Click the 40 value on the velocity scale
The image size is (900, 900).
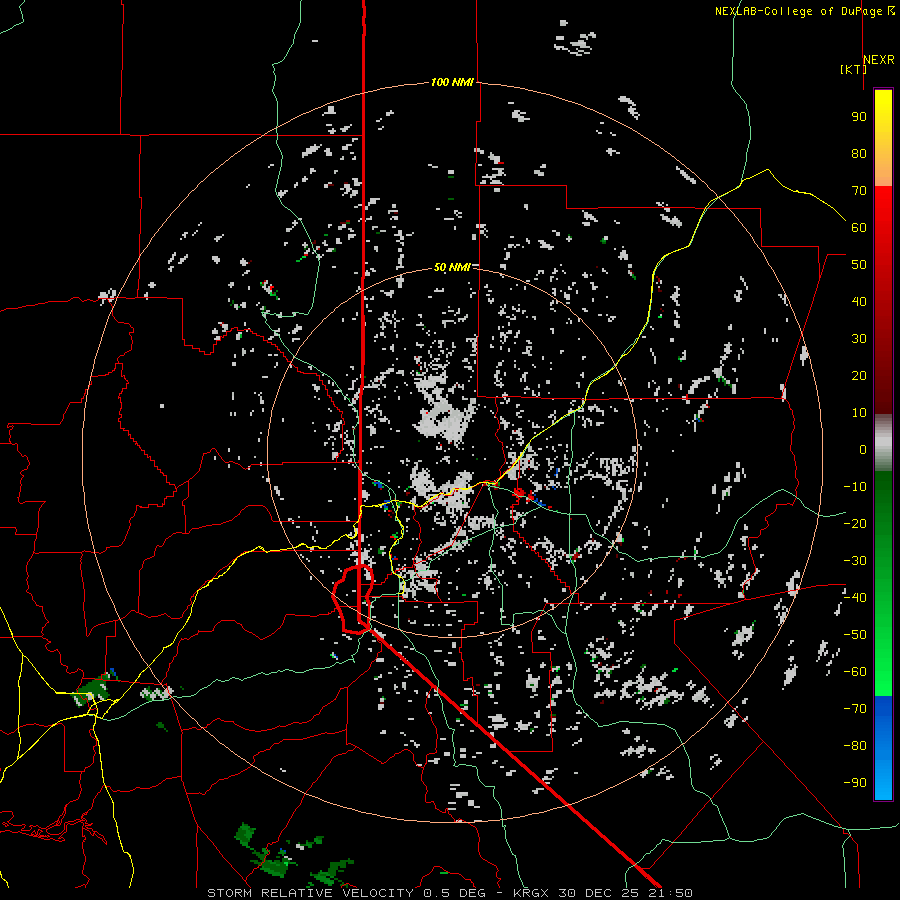click(859, 301)
